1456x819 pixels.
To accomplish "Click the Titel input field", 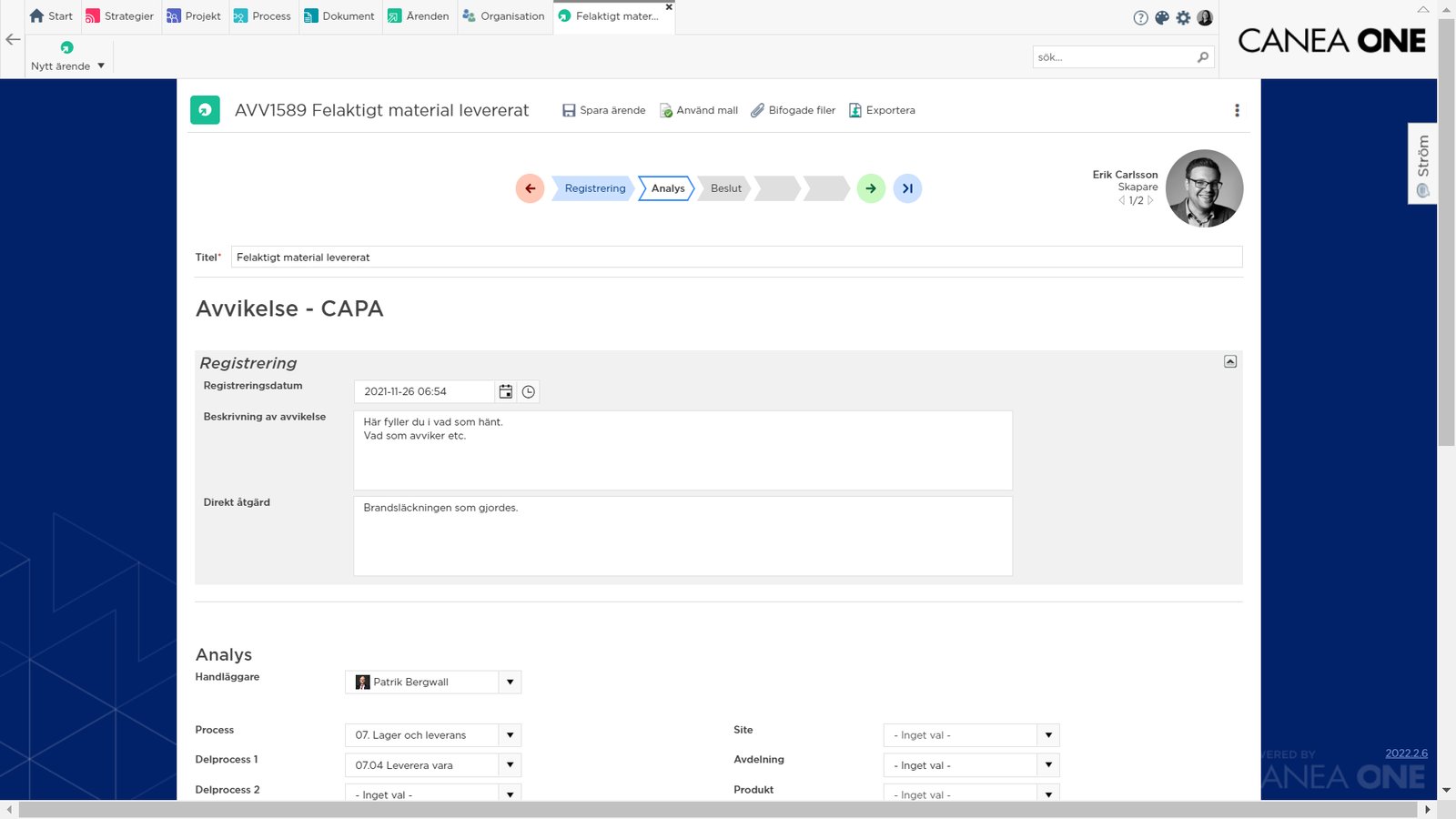I will tap(735, 258).
